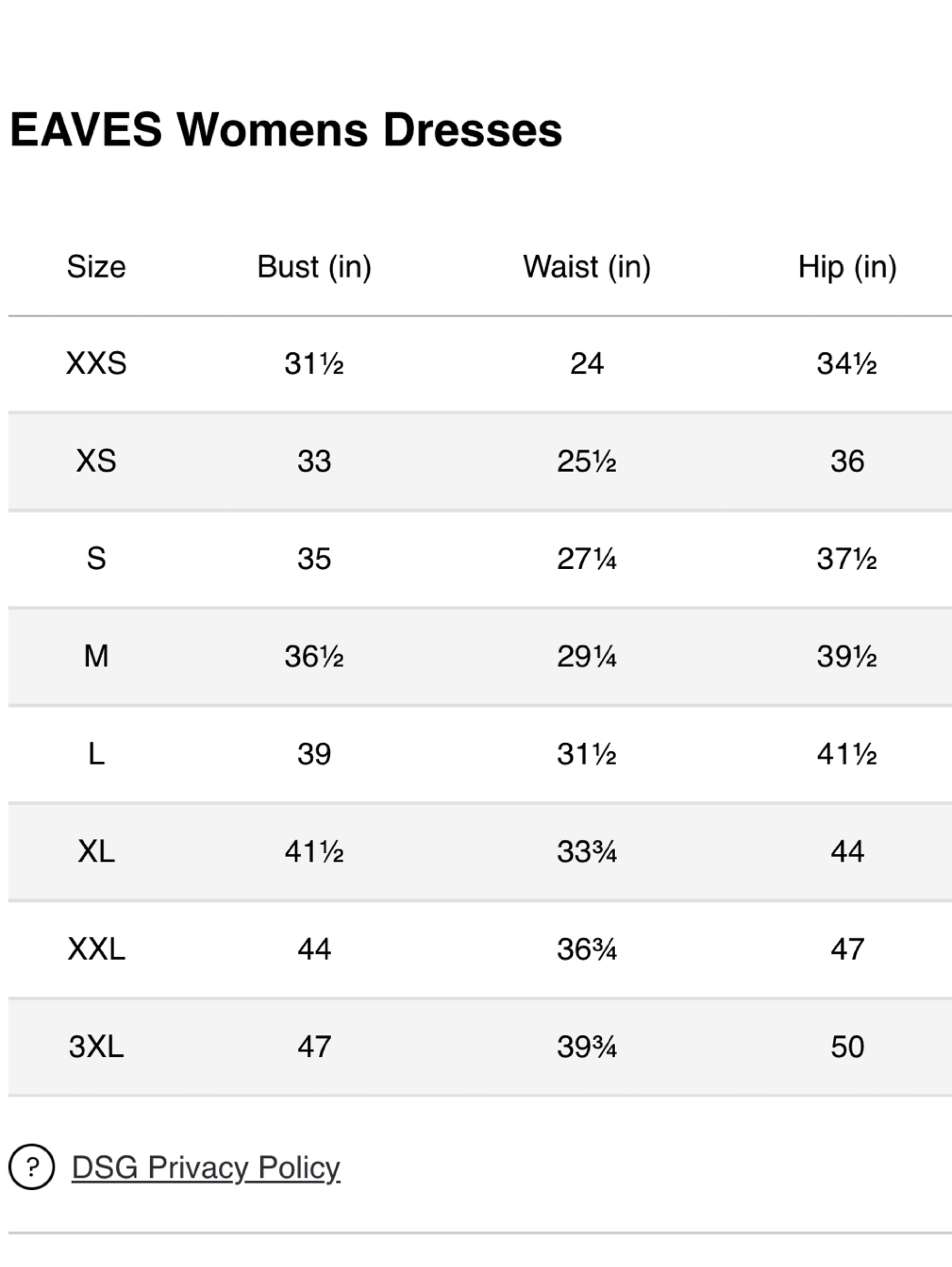Click the Hip (in) column header
The width and height of the screenshot is (952, 1267).
pos(847,267)
